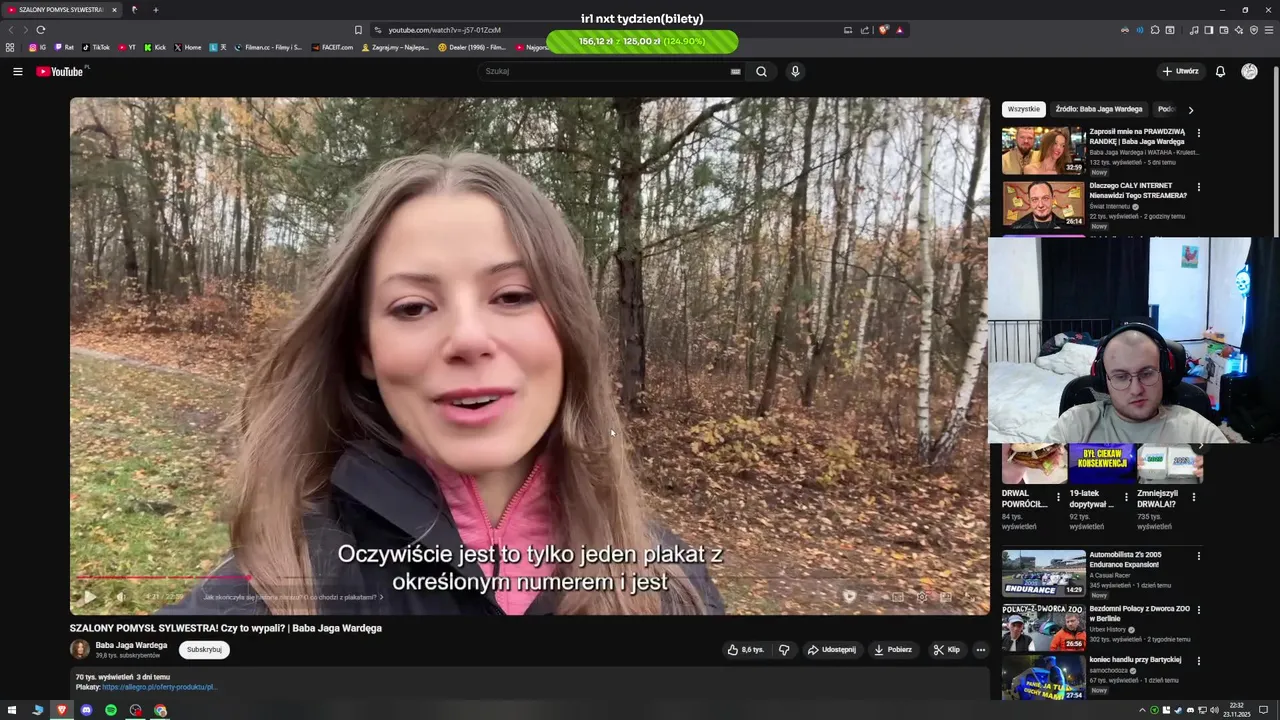Open the TikTok bookmark
This screenshot has height=720, width=1280.
tap(96, 47)
